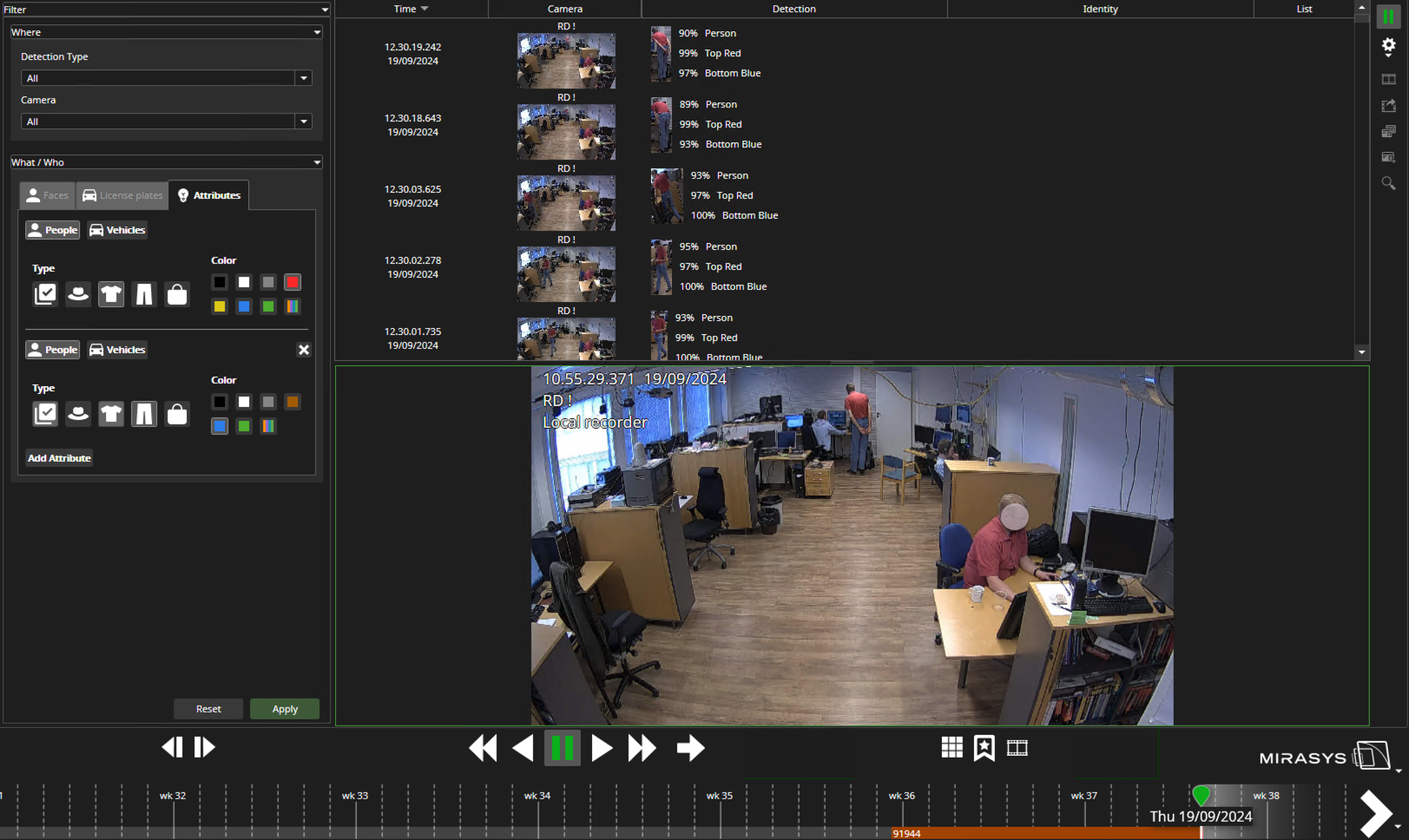This screenshot has width=1409, height=840.
Task: Collapse the What / Who section
Action: (317, 162)
